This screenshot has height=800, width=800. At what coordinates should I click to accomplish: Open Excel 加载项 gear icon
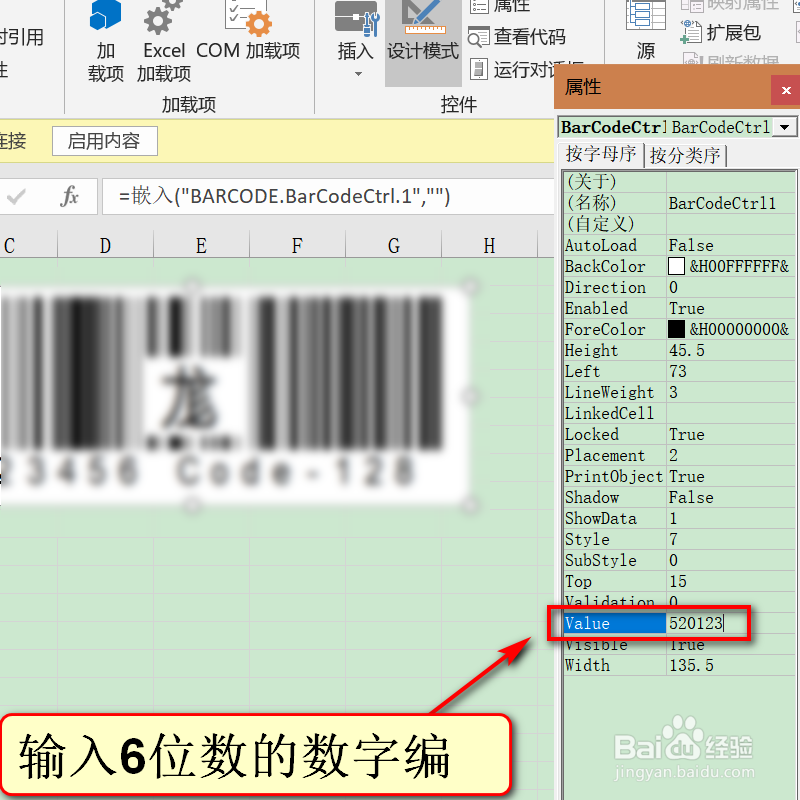[164, 41]
